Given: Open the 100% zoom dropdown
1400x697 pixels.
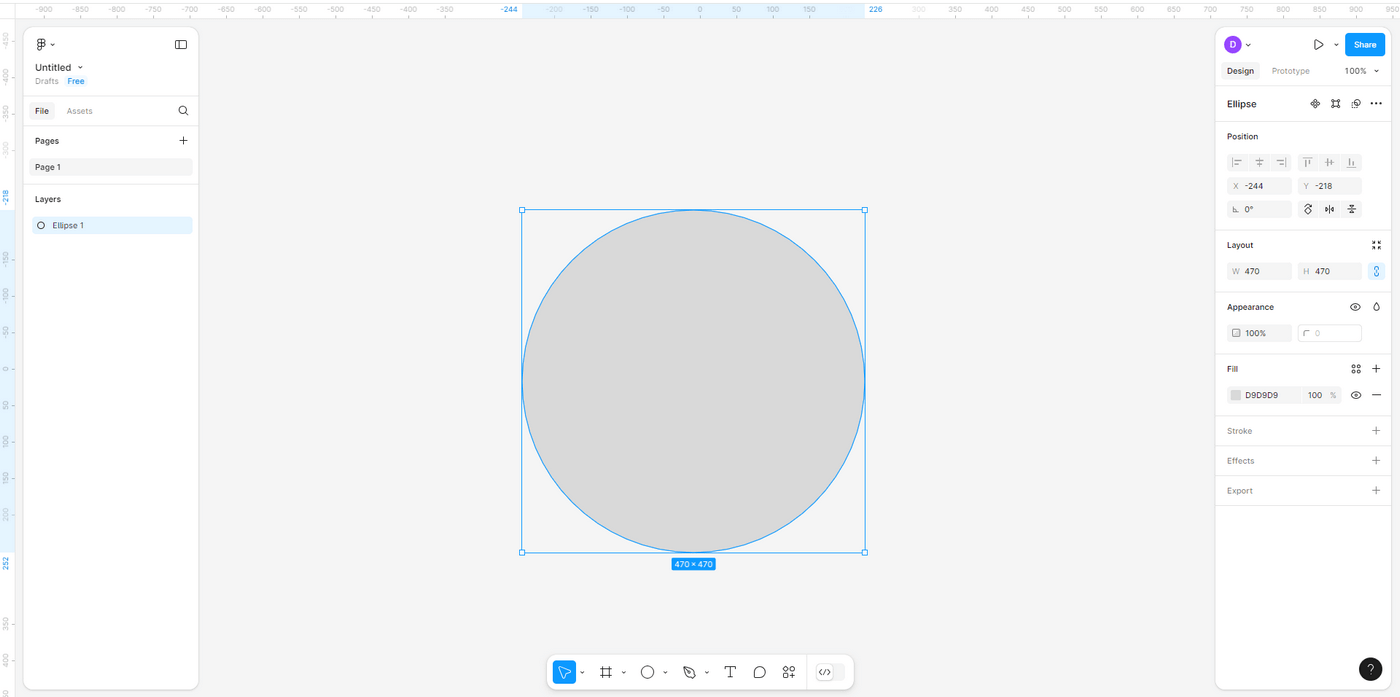Looking at the screenshot, I should click(x=1361, y=71).
